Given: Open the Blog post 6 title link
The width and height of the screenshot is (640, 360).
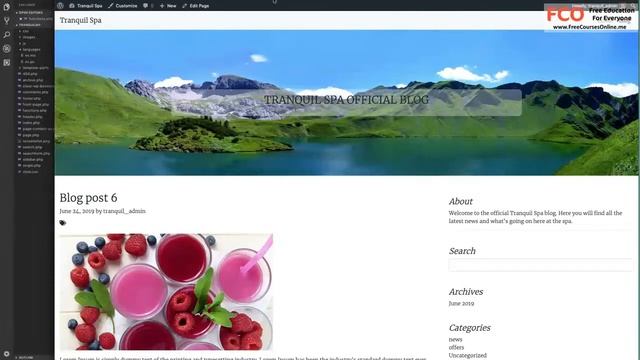Looking at the screenshot, I should (x=88, y=198).
